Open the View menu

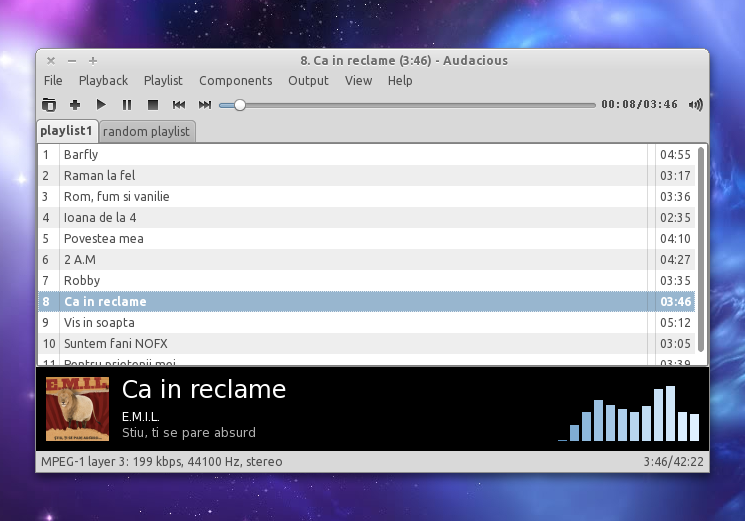(x=358, y=81)
